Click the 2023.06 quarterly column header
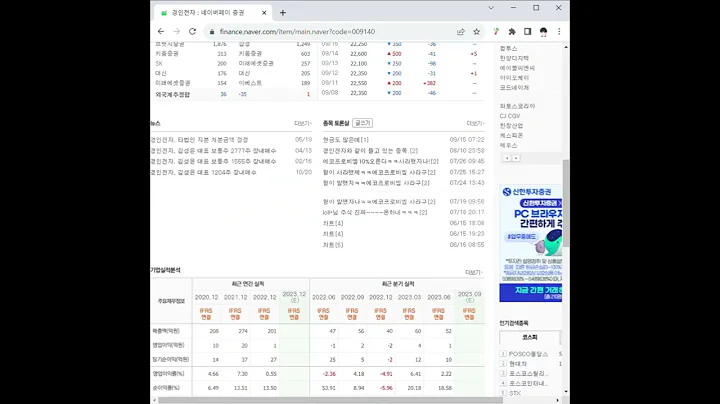 [439, 297]
